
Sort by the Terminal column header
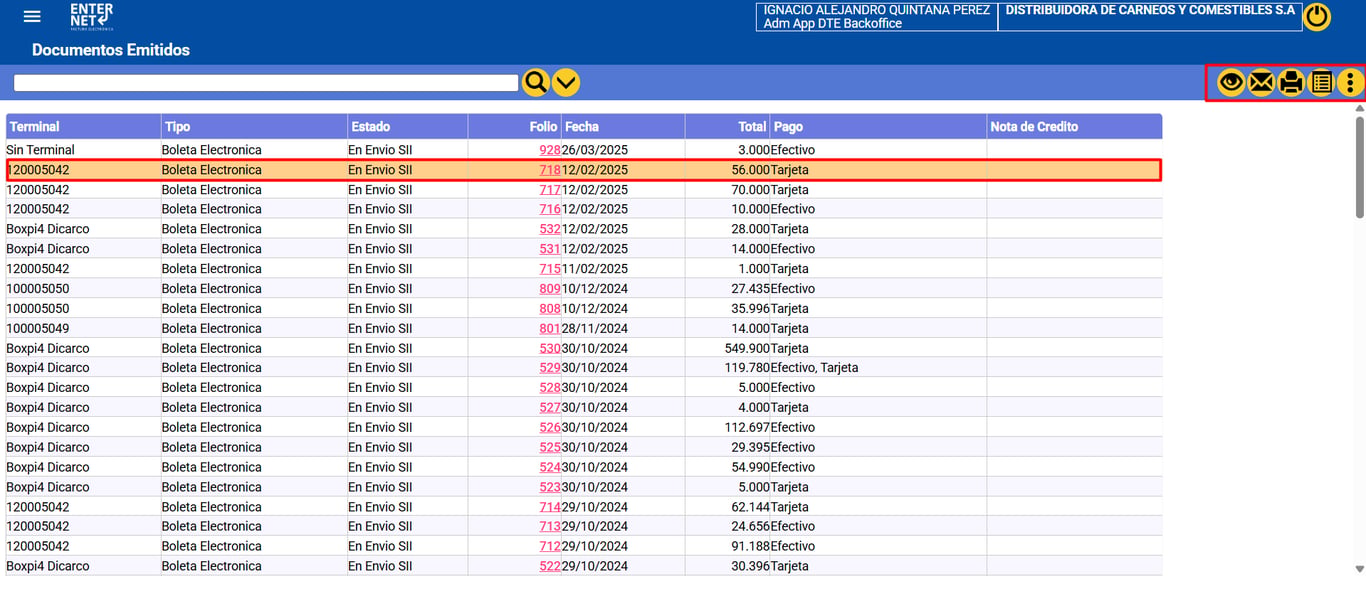(x=84, y=126)
